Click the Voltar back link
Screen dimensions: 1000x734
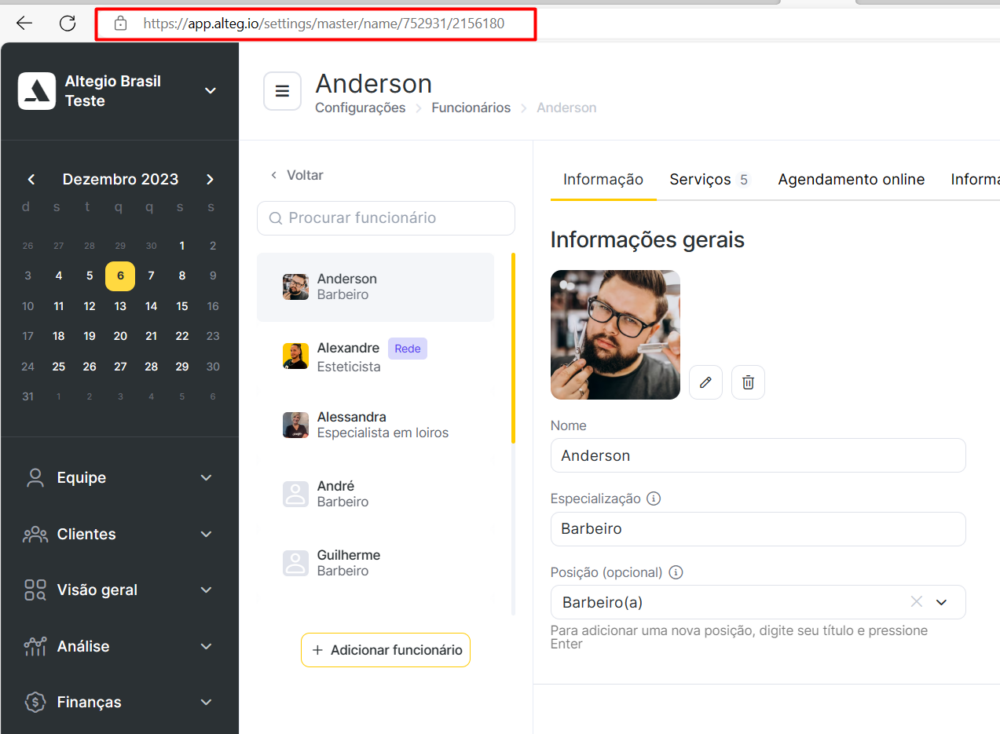click(297, 175)
